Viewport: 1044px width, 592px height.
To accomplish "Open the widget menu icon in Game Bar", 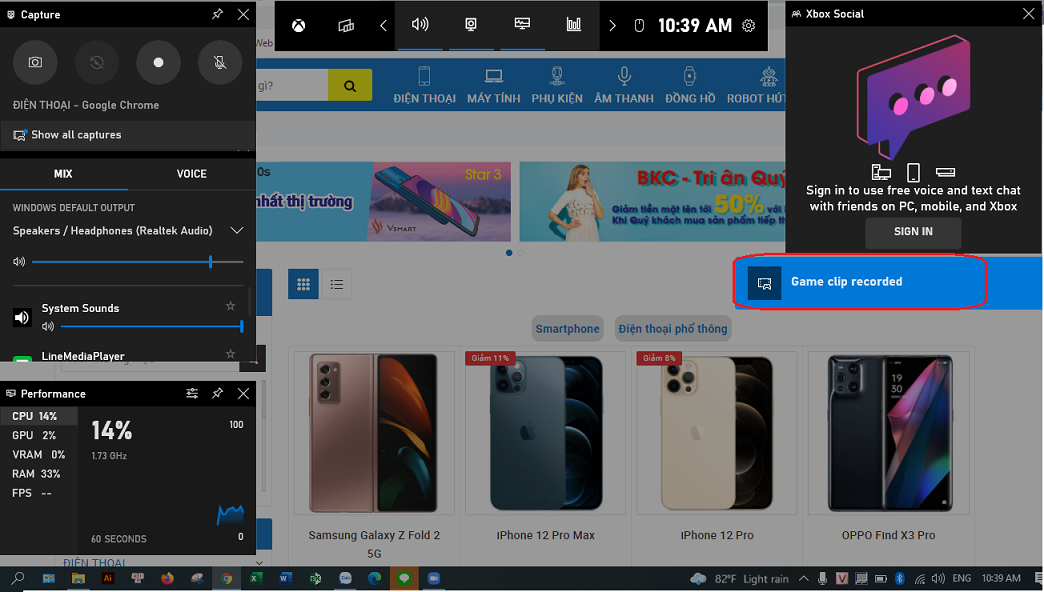I will point(346,26).
